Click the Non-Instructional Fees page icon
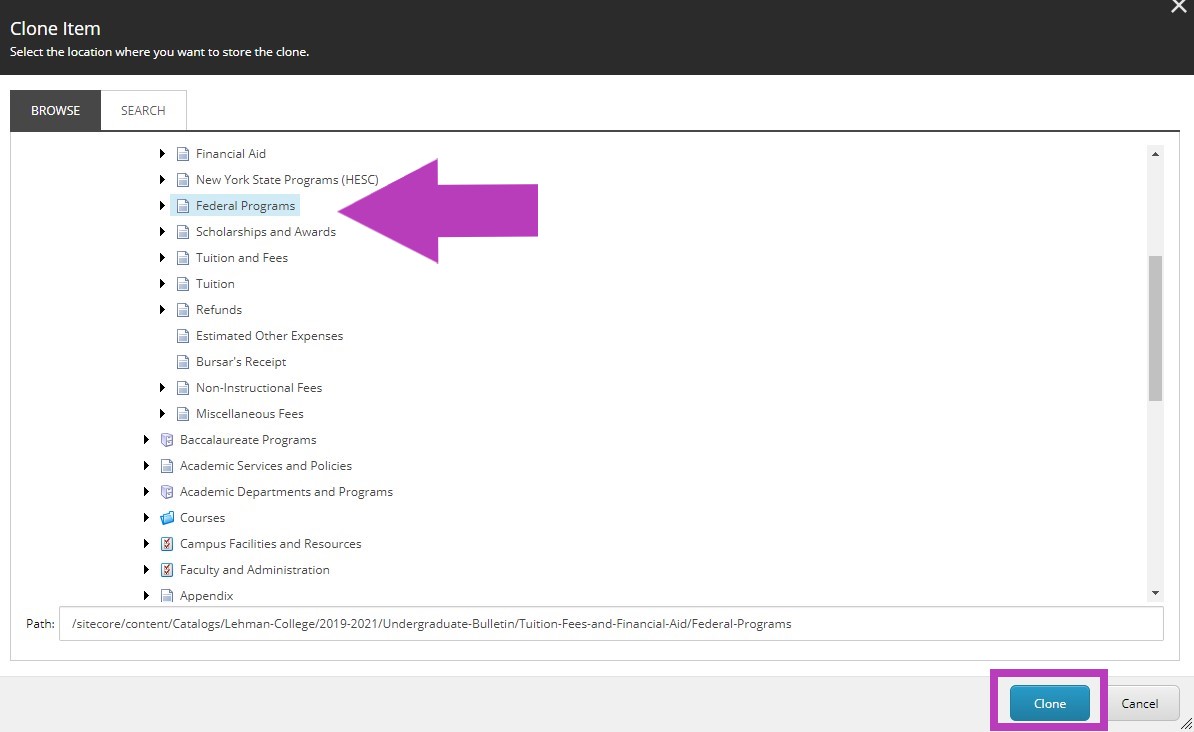This screenshot has width=1194, height=732. 183,388
